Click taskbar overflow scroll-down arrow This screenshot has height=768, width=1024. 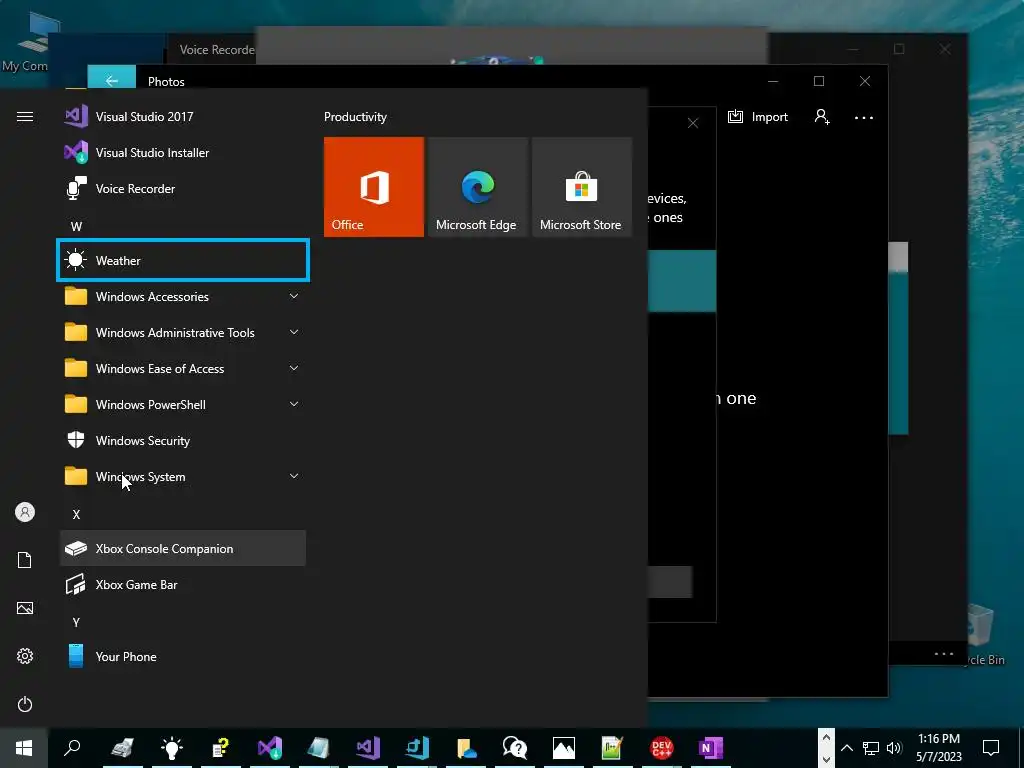[x=826, y=759]
